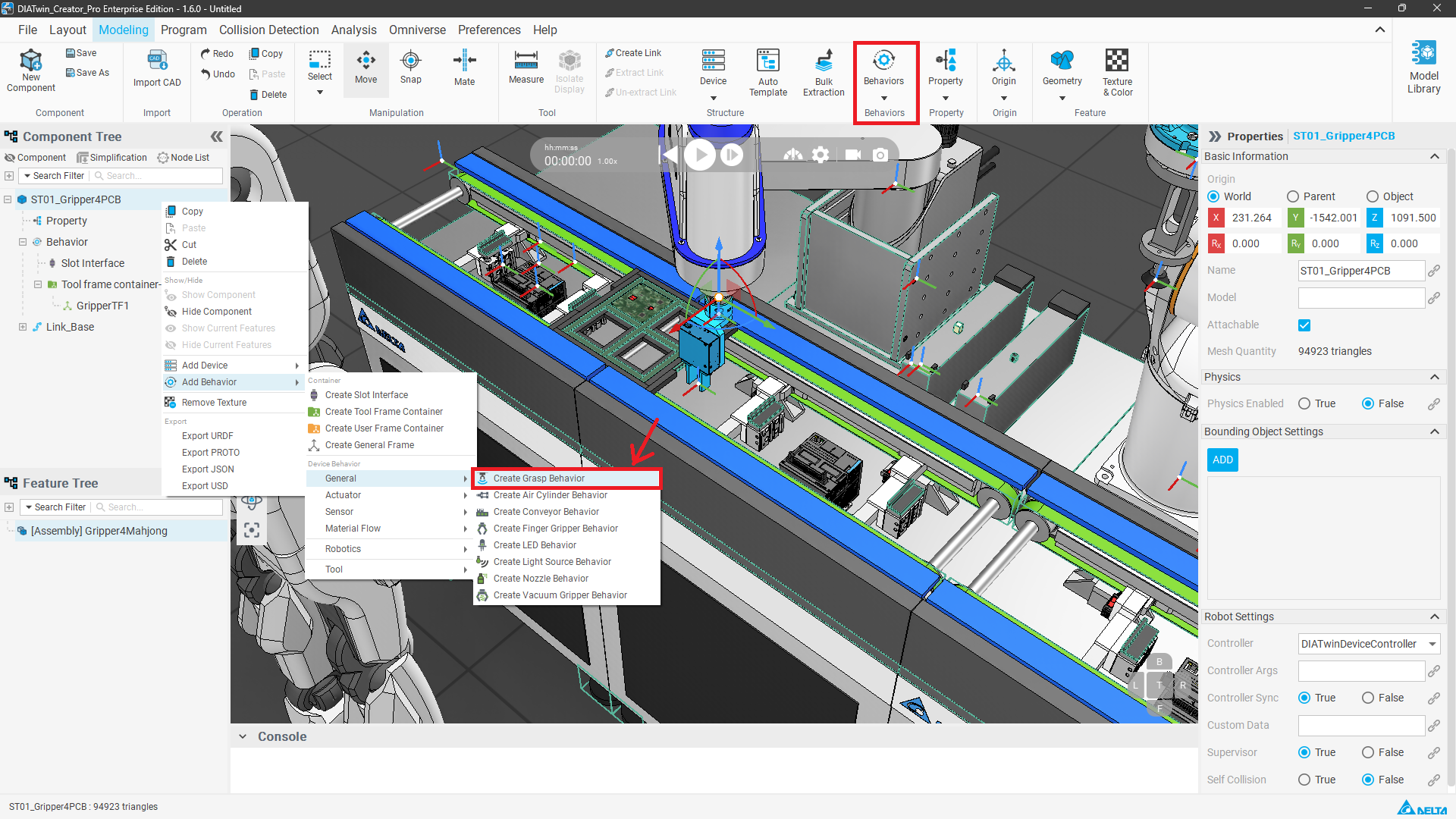Open the Geometry feature tool
This screenshot has height=819, width=1456.
click(x=1062, y=67)
